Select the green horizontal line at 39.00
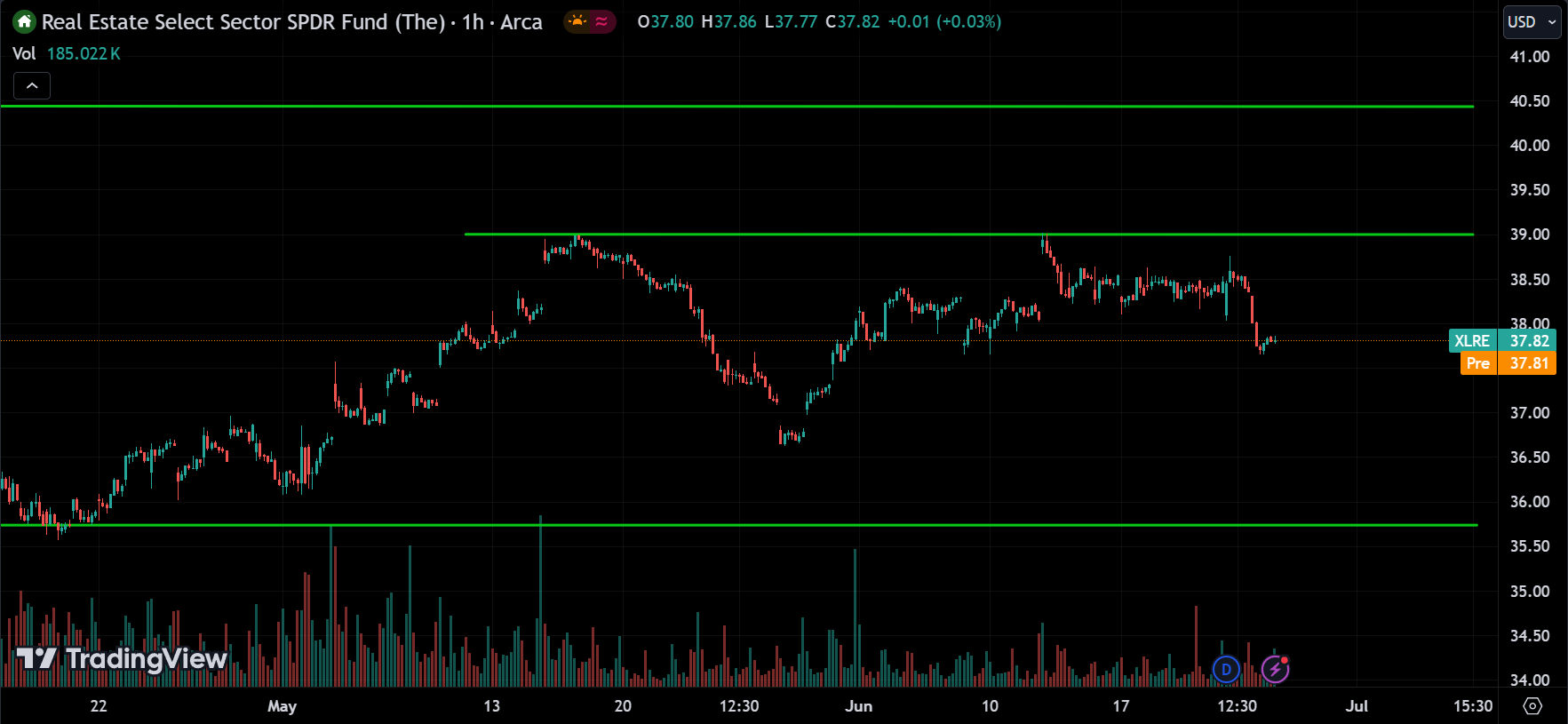Image resolution: width=1568 pixels, height=724 pixels. tap(968, 235)
